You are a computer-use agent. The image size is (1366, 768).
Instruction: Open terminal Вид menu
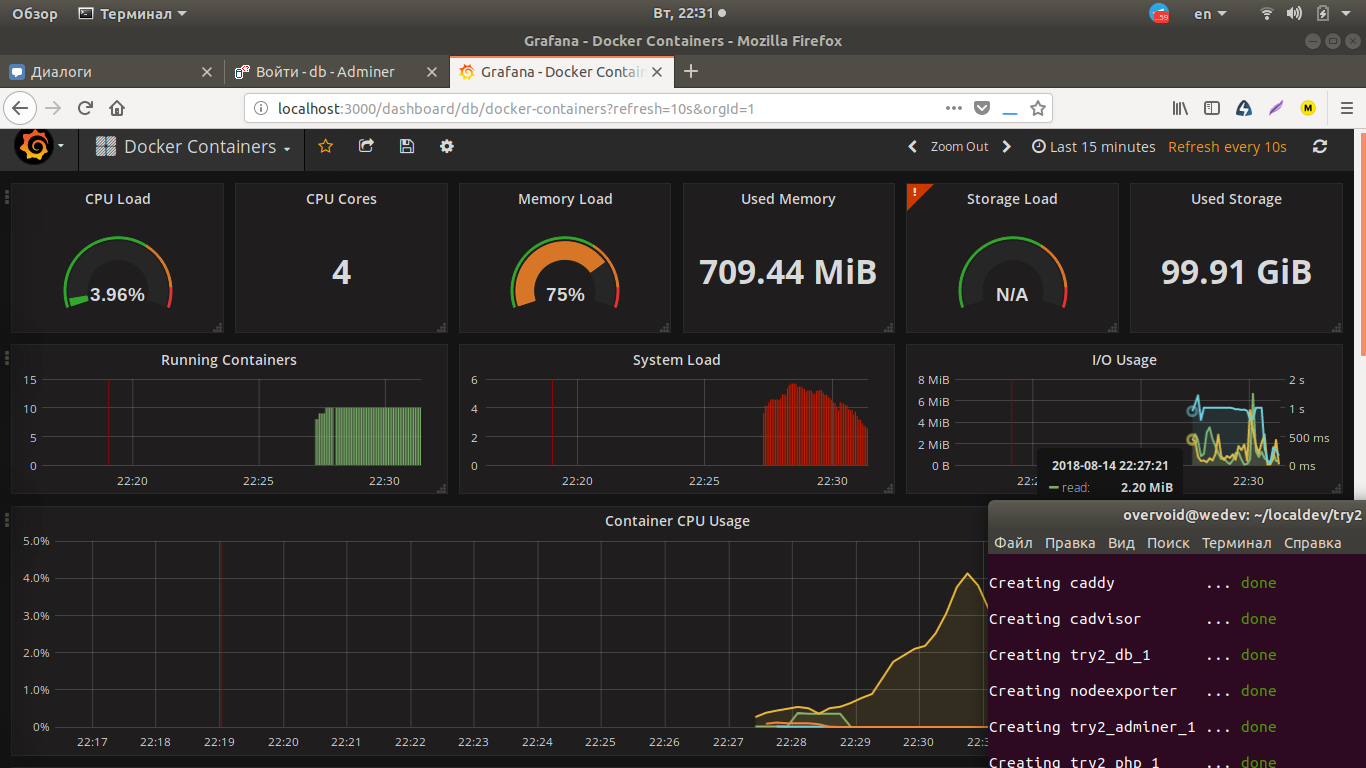coord(1121,543)
